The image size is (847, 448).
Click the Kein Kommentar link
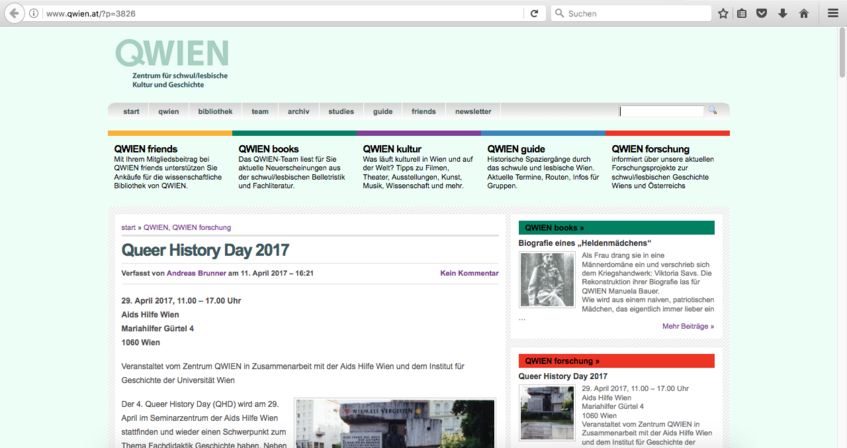pyautogui.click(x=469, y=273)
